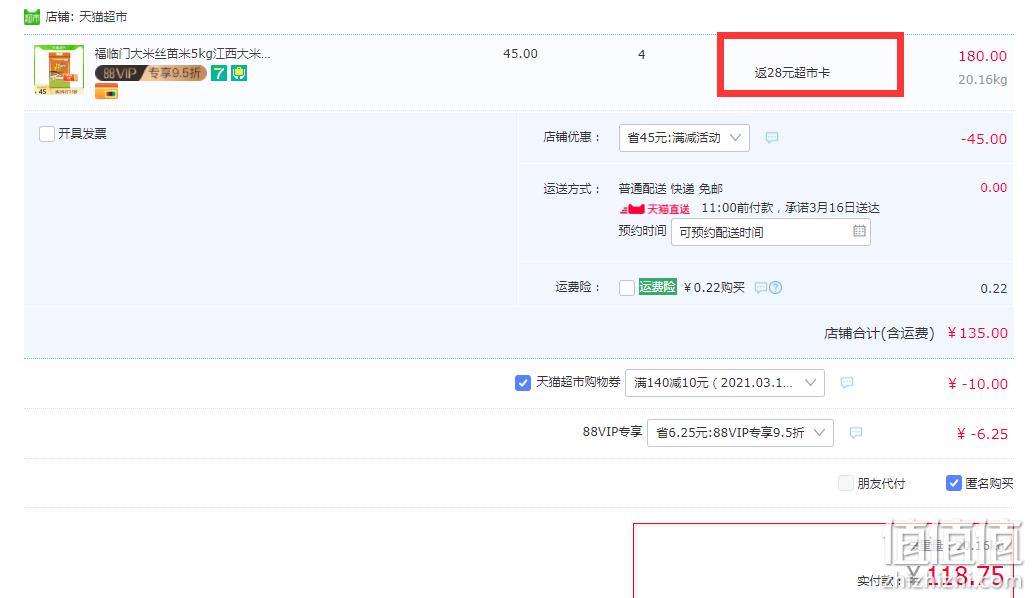Screen dimensions: 1032x598
Task: Uncheck the 匿名购买 checkbox
Action: [954, 483]
